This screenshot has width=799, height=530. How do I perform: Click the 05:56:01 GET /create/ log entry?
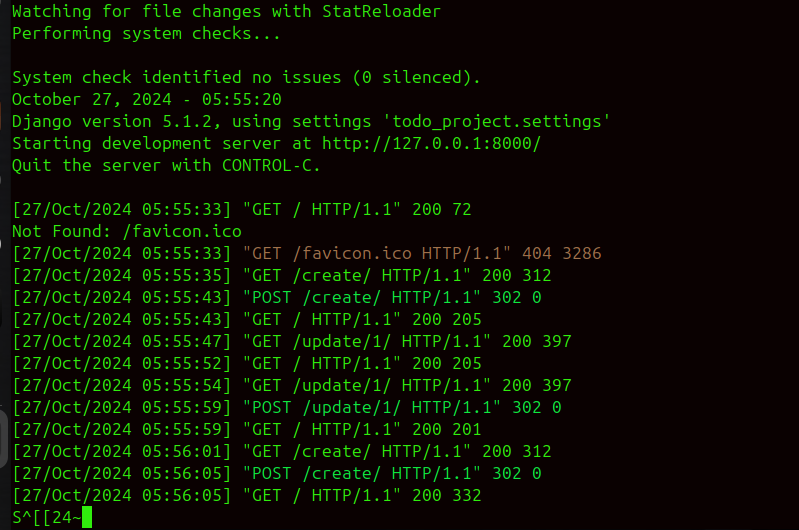point(282,451)
